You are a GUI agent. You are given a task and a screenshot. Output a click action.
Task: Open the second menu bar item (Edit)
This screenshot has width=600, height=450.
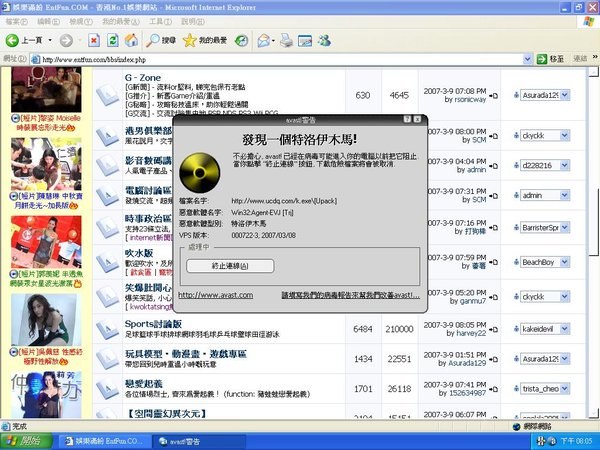(x=48, y=22)
